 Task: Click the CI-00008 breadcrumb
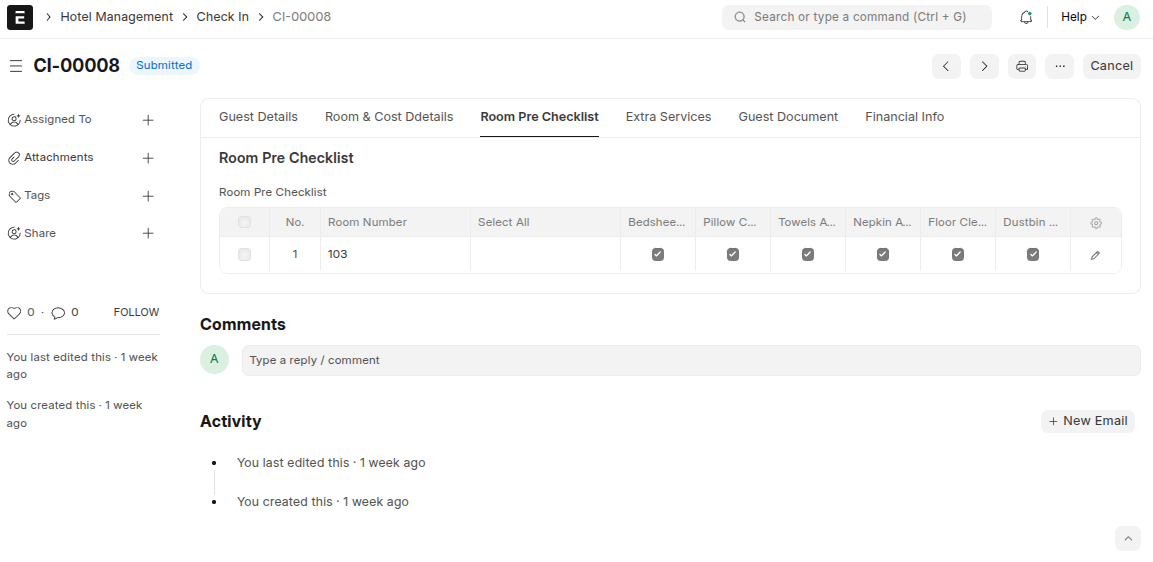(x=301, y=17)
